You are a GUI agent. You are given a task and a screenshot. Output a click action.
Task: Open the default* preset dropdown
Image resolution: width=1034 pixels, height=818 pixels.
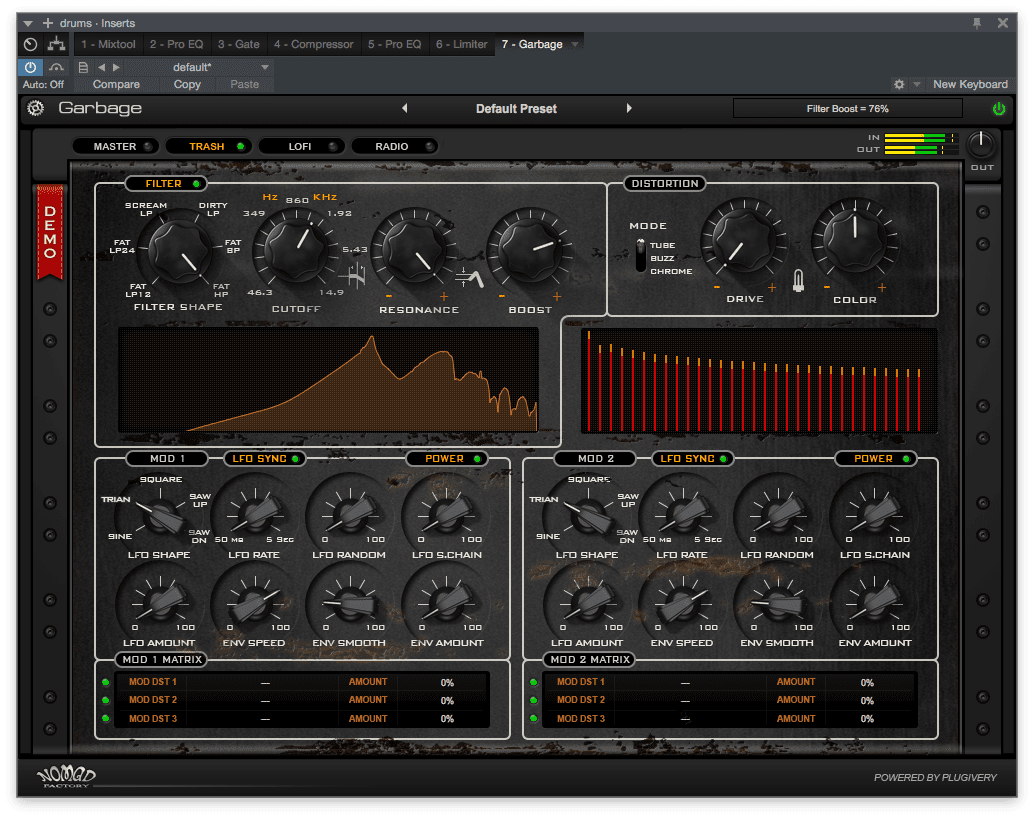264,67
